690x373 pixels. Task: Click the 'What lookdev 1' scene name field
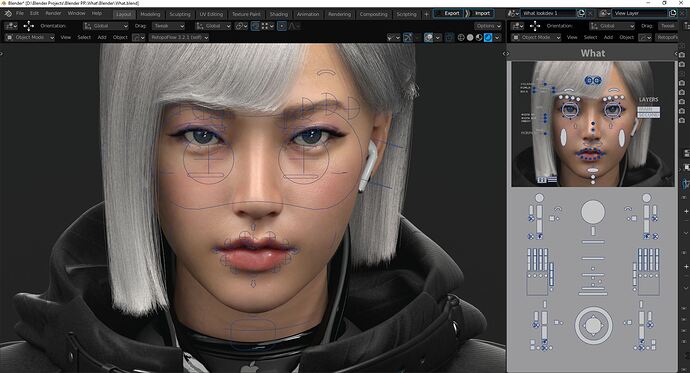coord(548,14)
